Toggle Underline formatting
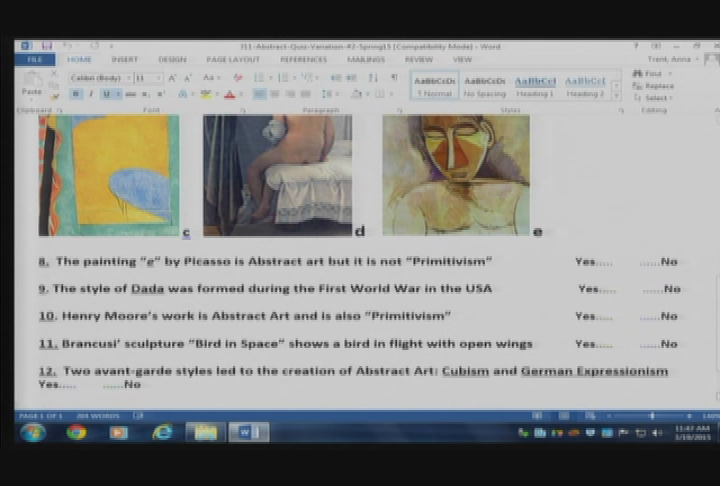The height and width of the screenshot is (486, 720). pos(107,94)
